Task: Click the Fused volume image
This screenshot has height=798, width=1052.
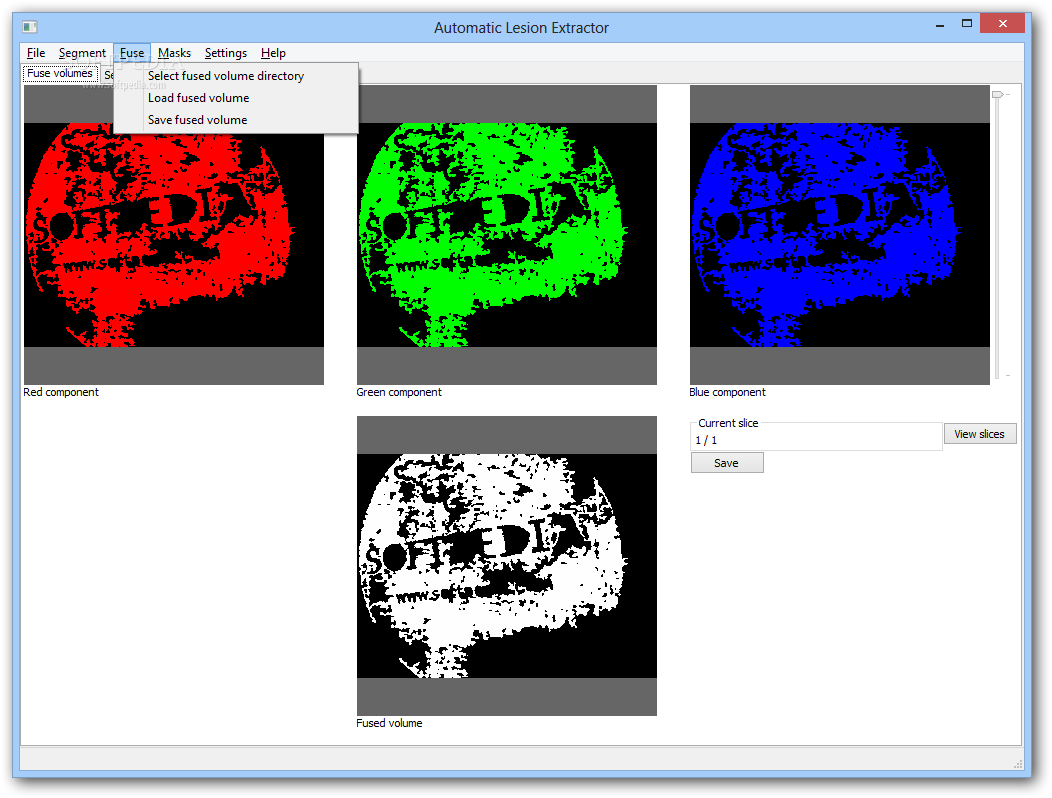Action: pyautogui.click(x=507, y=566)
